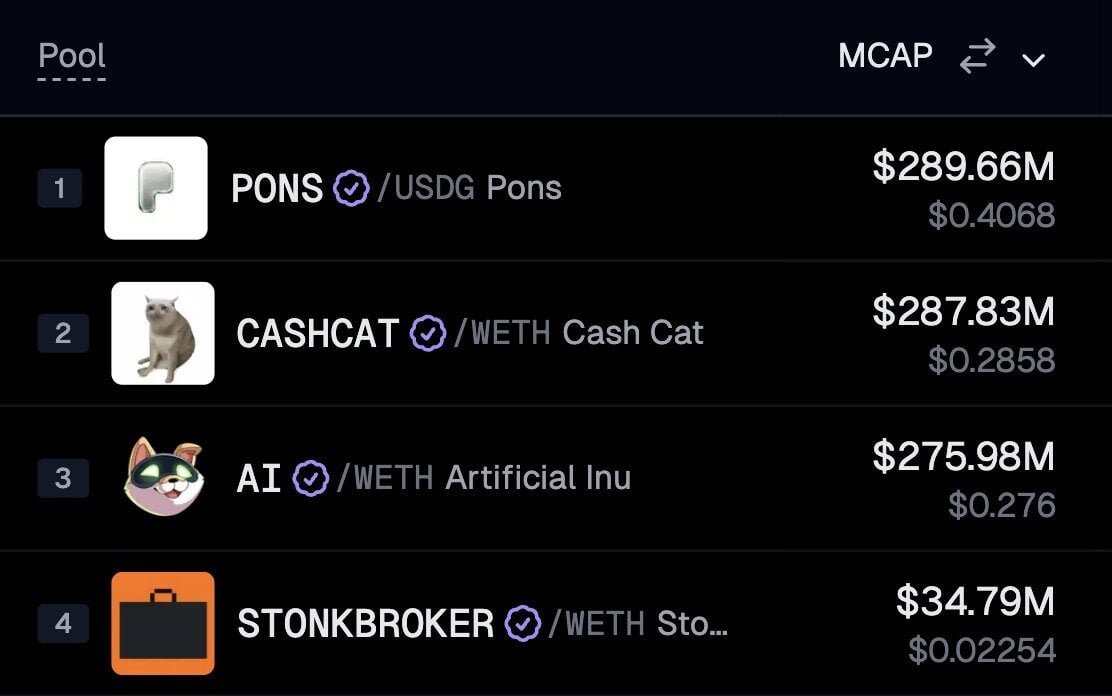Click verified badge next to PONS

(352, 189)
